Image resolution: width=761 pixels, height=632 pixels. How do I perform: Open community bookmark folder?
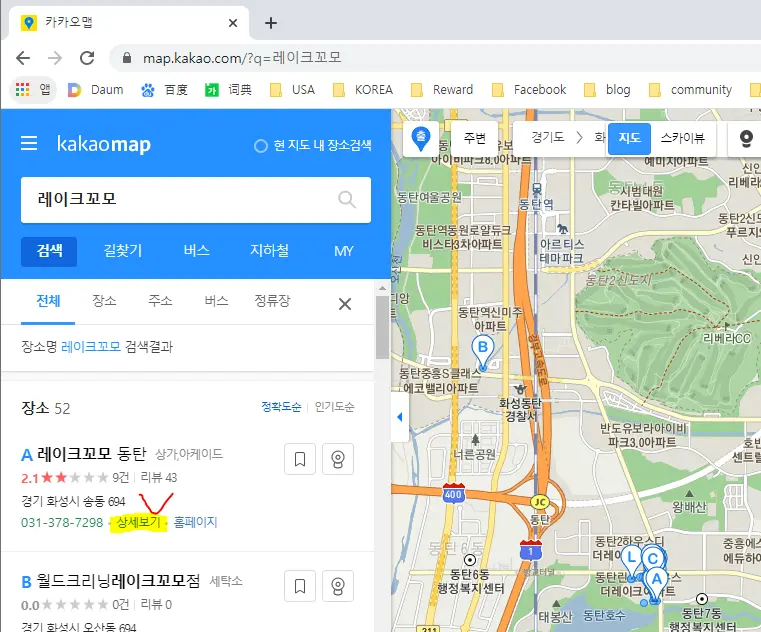click(691, 89)
